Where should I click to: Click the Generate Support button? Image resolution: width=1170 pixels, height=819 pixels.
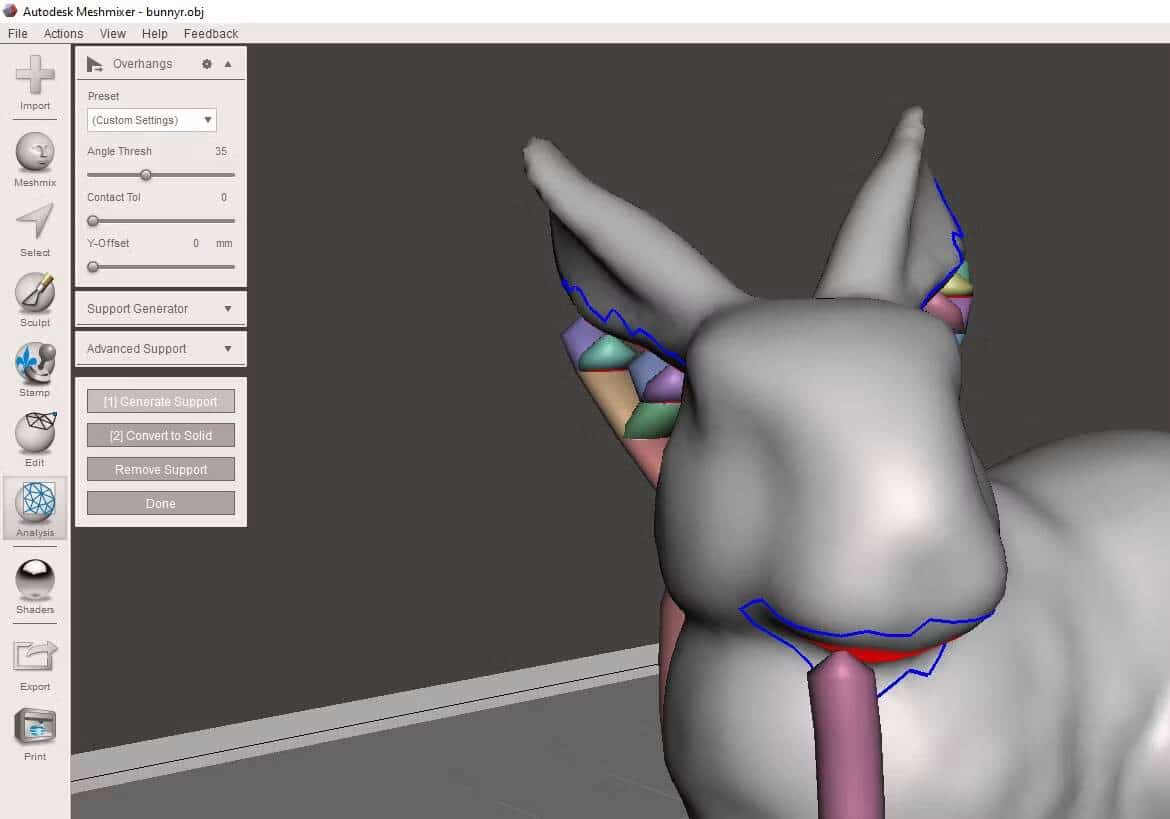pyautogui.click(x=160, y=401)
